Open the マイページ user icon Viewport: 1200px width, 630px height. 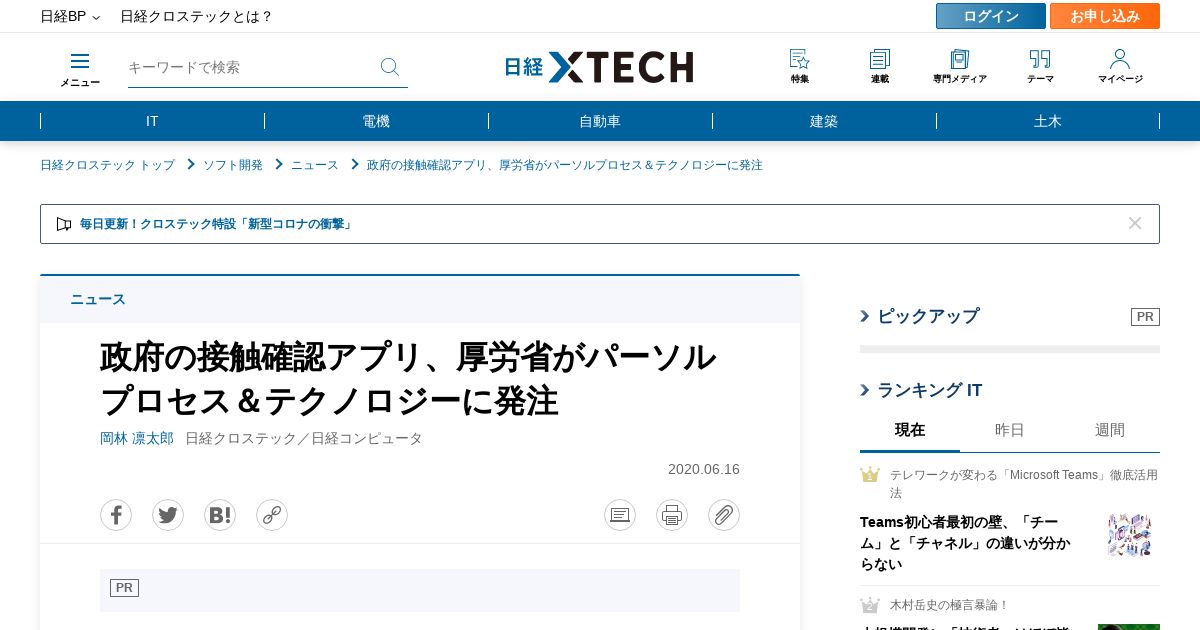[x=1120, y=67]
